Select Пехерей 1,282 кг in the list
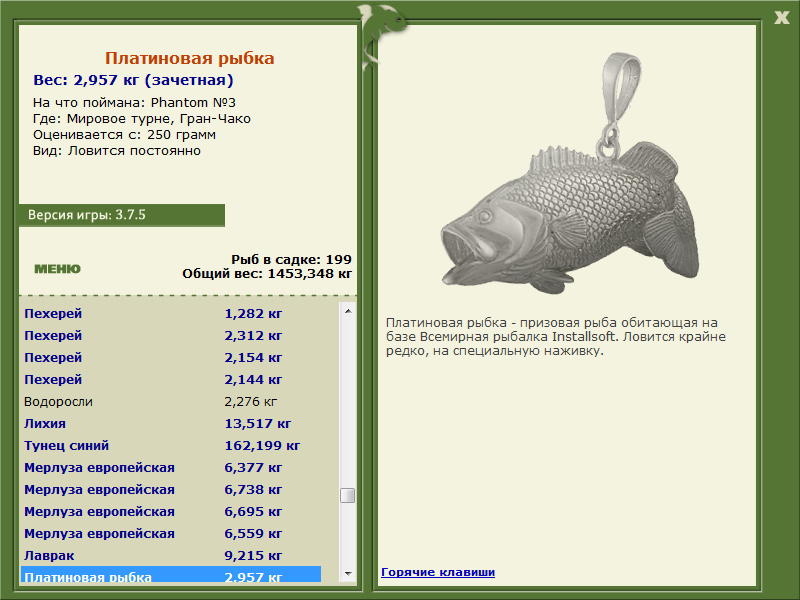The width and height of the screenshot is (800, 600). (171, 313)
